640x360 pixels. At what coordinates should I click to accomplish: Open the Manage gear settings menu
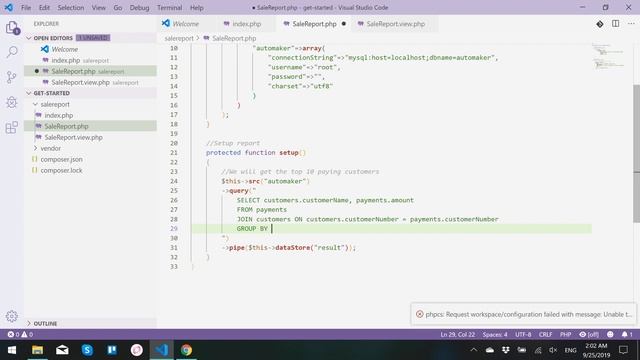(x=12, y=316)
